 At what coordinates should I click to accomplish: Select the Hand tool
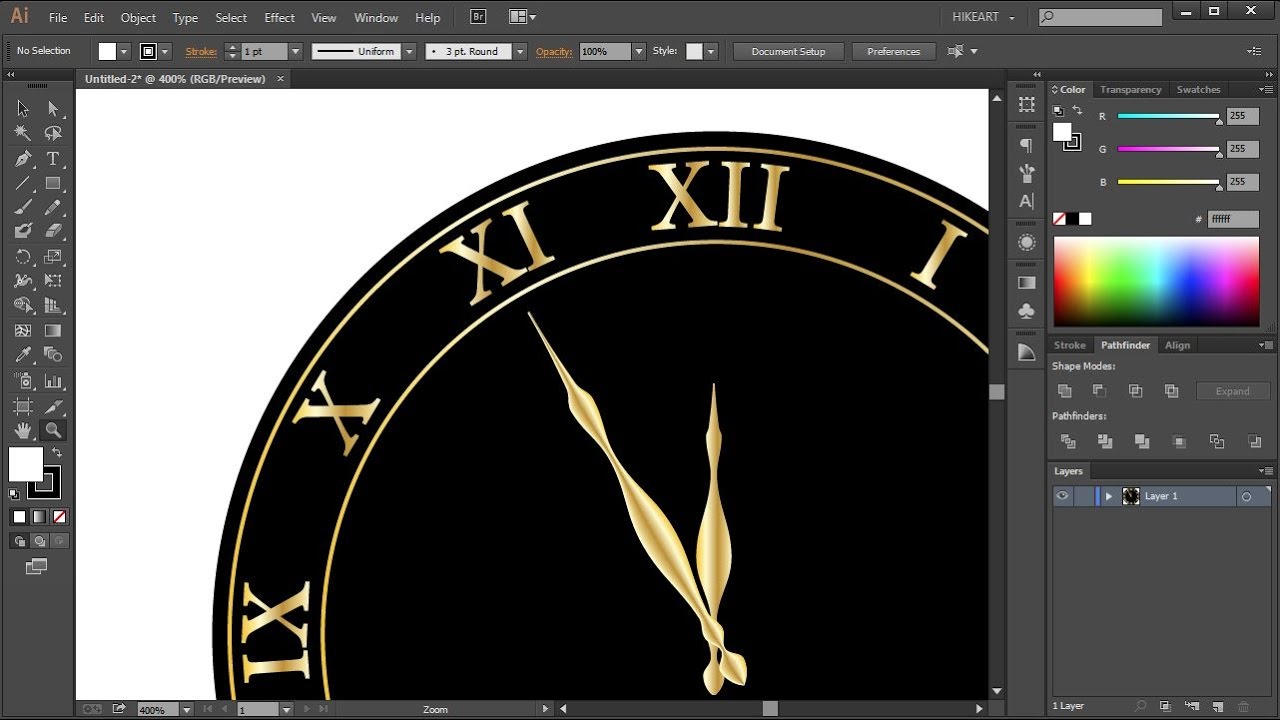click(23, 431)
